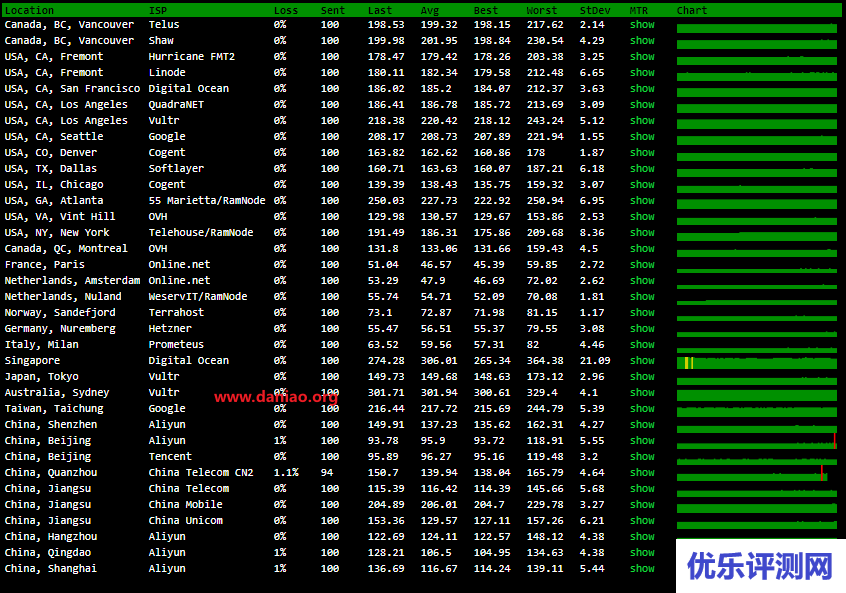Open show link for Italy, Milan

[x=642, y=345]
